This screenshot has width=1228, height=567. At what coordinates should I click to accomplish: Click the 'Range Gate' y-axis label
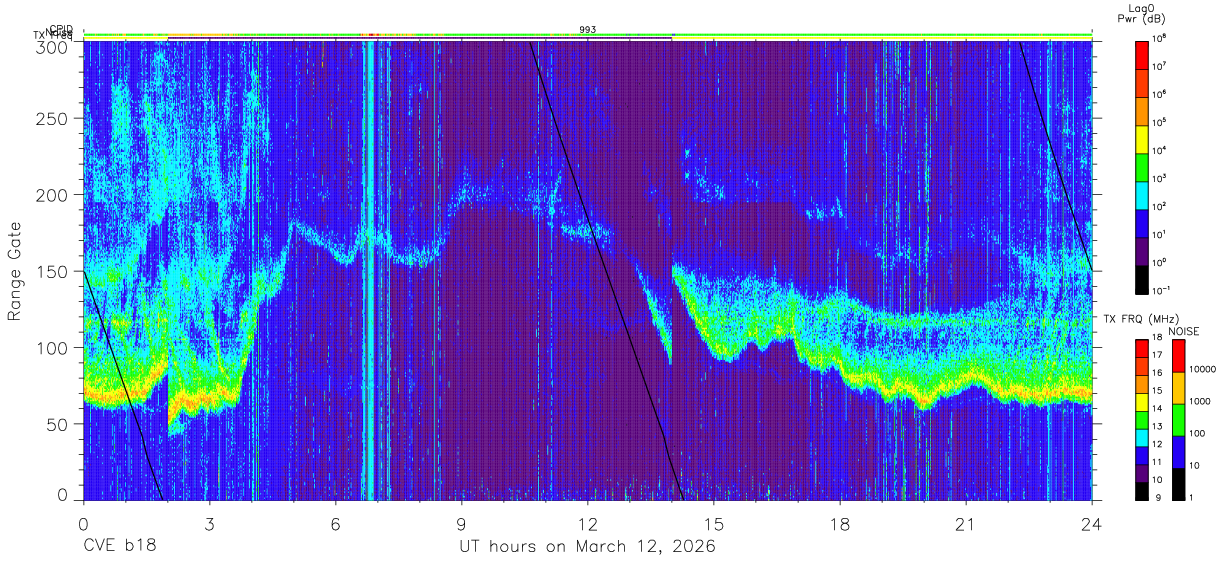[x=15, y=271]
